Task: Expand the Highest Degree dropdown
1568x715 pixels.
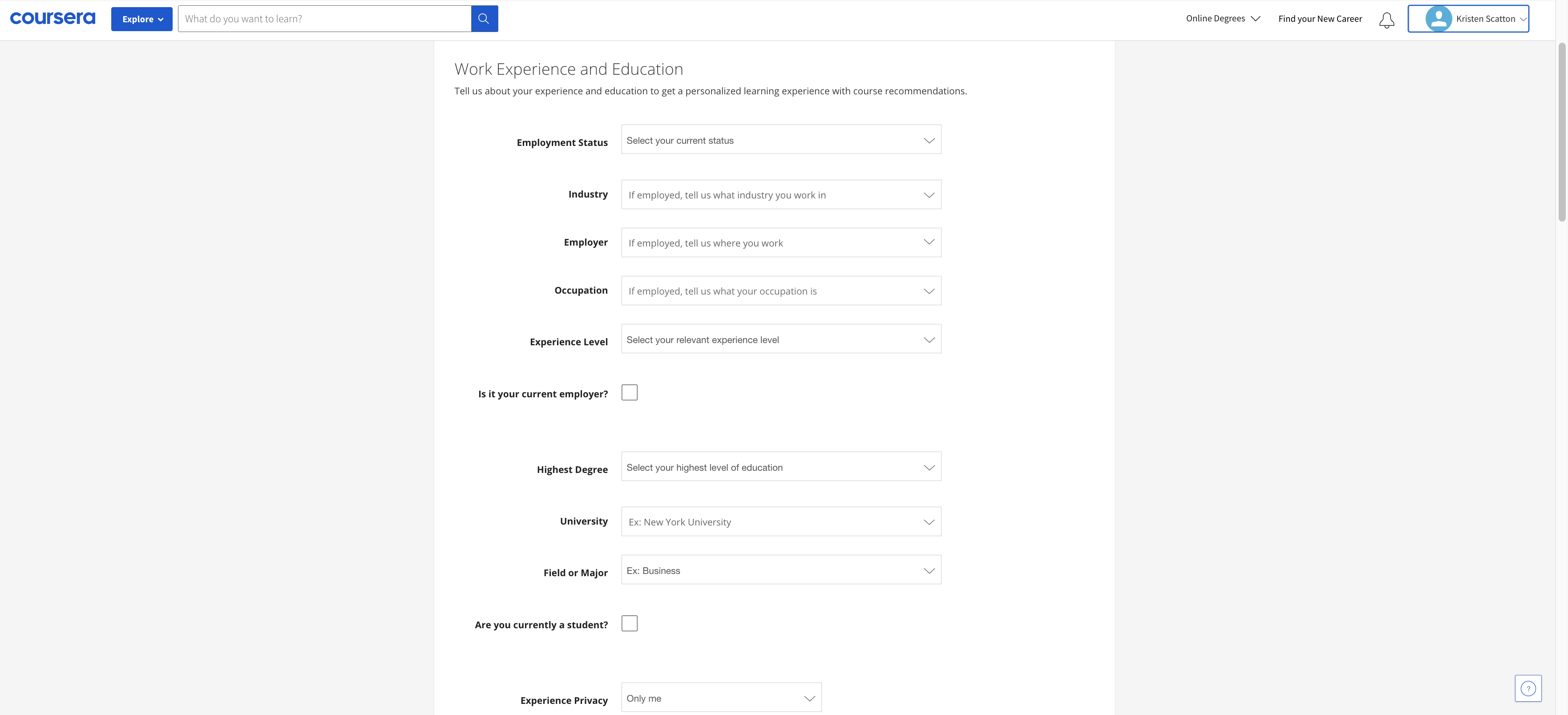Action: [x=780, y=467]
